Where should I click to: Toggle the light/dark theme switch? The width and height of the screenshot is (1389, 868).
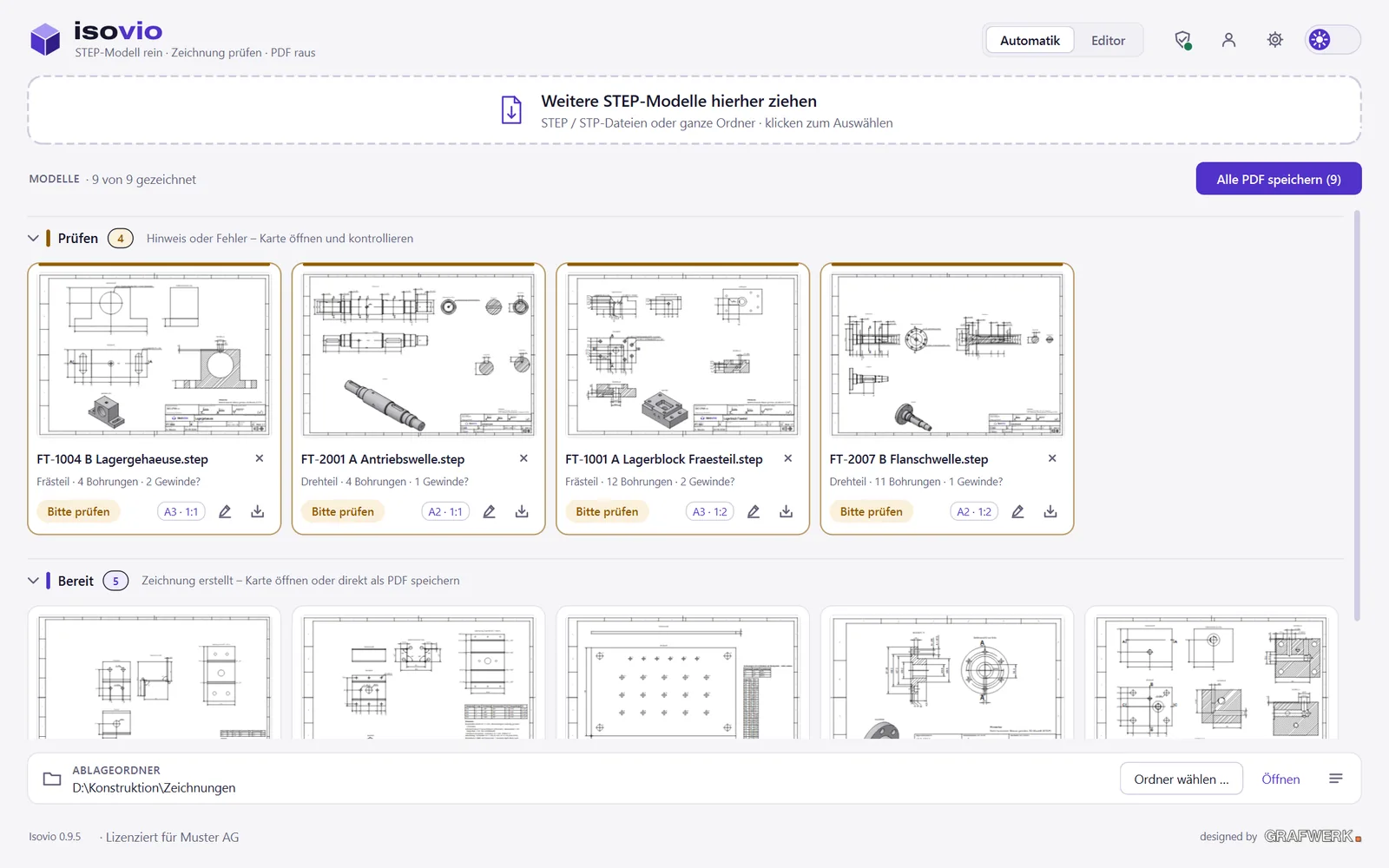[1333, 40]
